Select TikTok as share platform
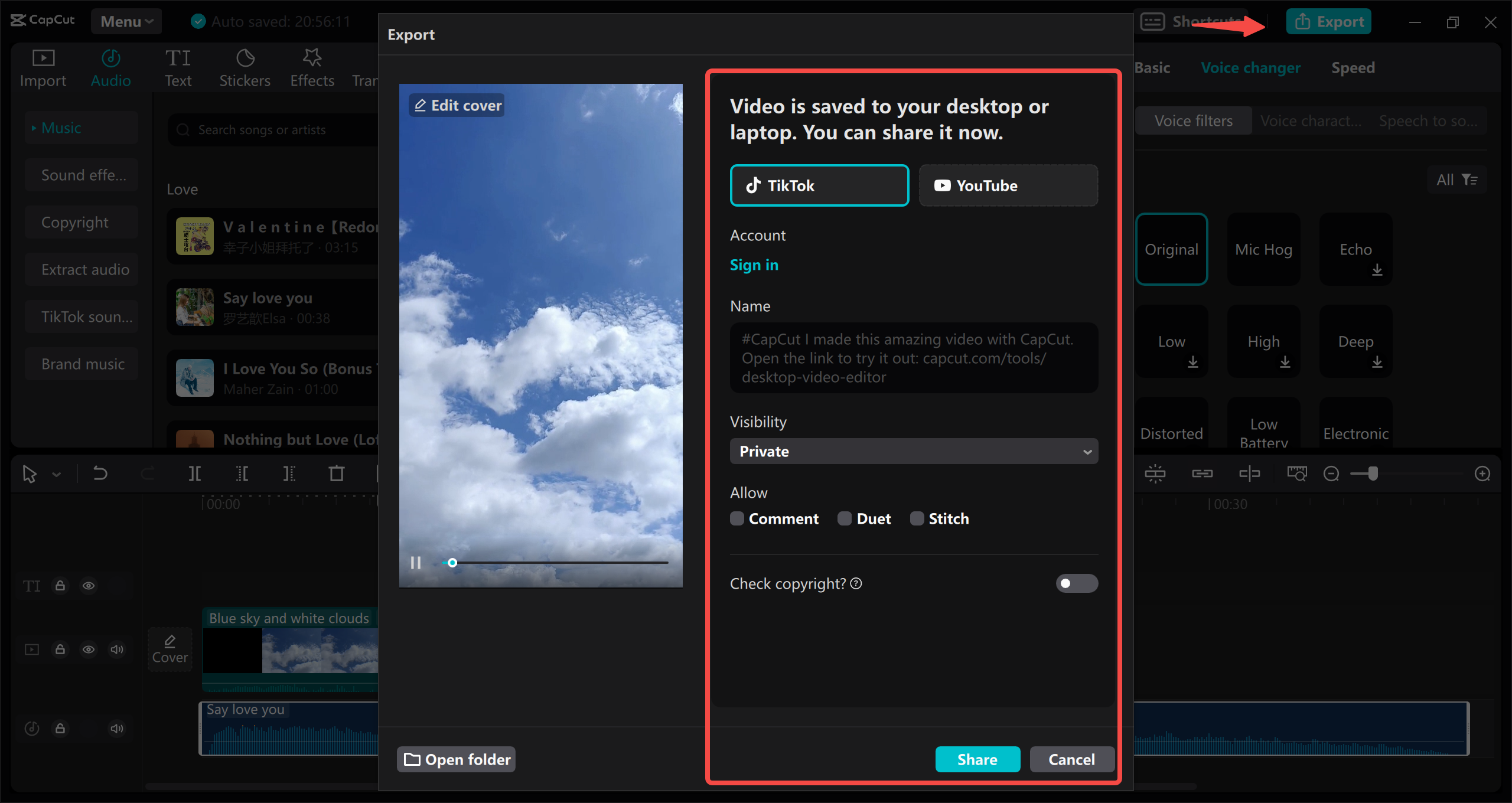Viewport: 1512px width, 803px height. (819, 185)
